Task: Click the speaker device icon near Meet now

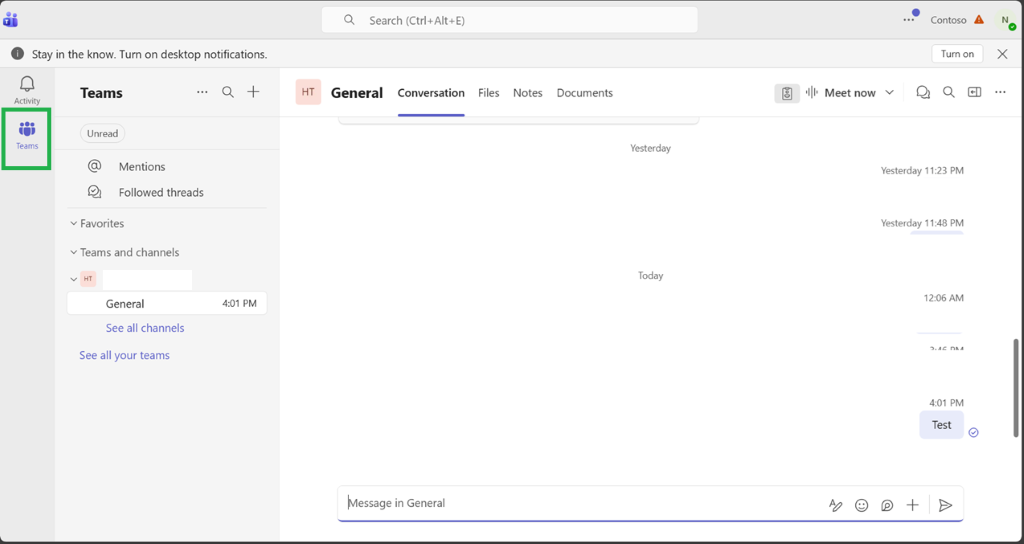Action: tap(787, 93)
